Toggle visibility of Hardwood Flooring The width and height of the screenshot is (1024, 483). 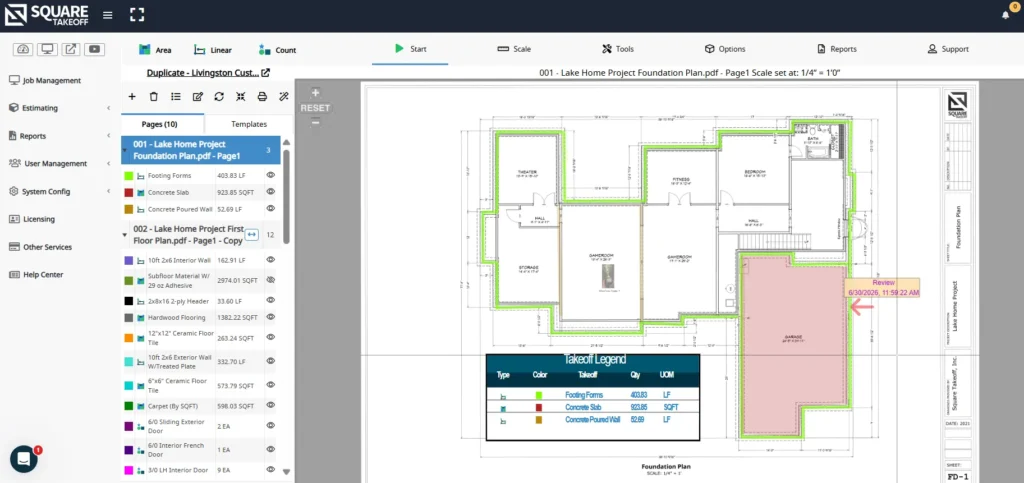tap(270, 317)
